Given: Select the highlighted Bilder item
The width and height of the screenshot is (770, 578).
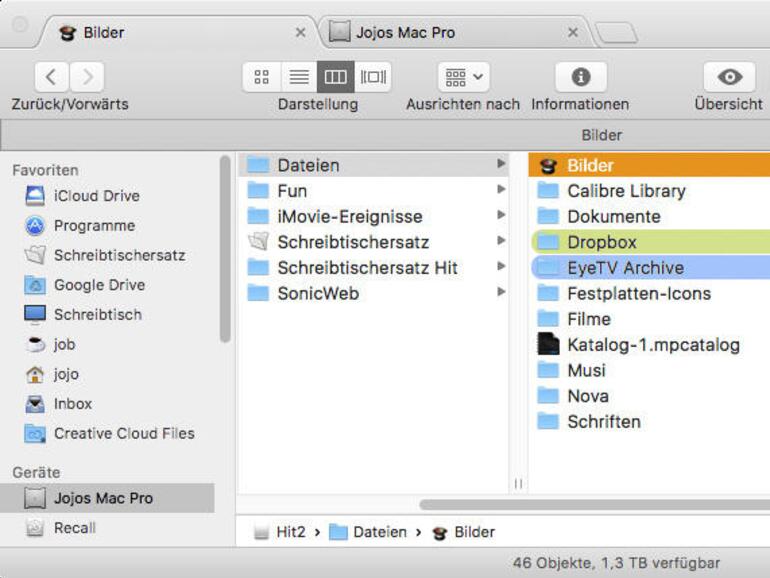Looking at the screenshot, I should pos(649,165).
